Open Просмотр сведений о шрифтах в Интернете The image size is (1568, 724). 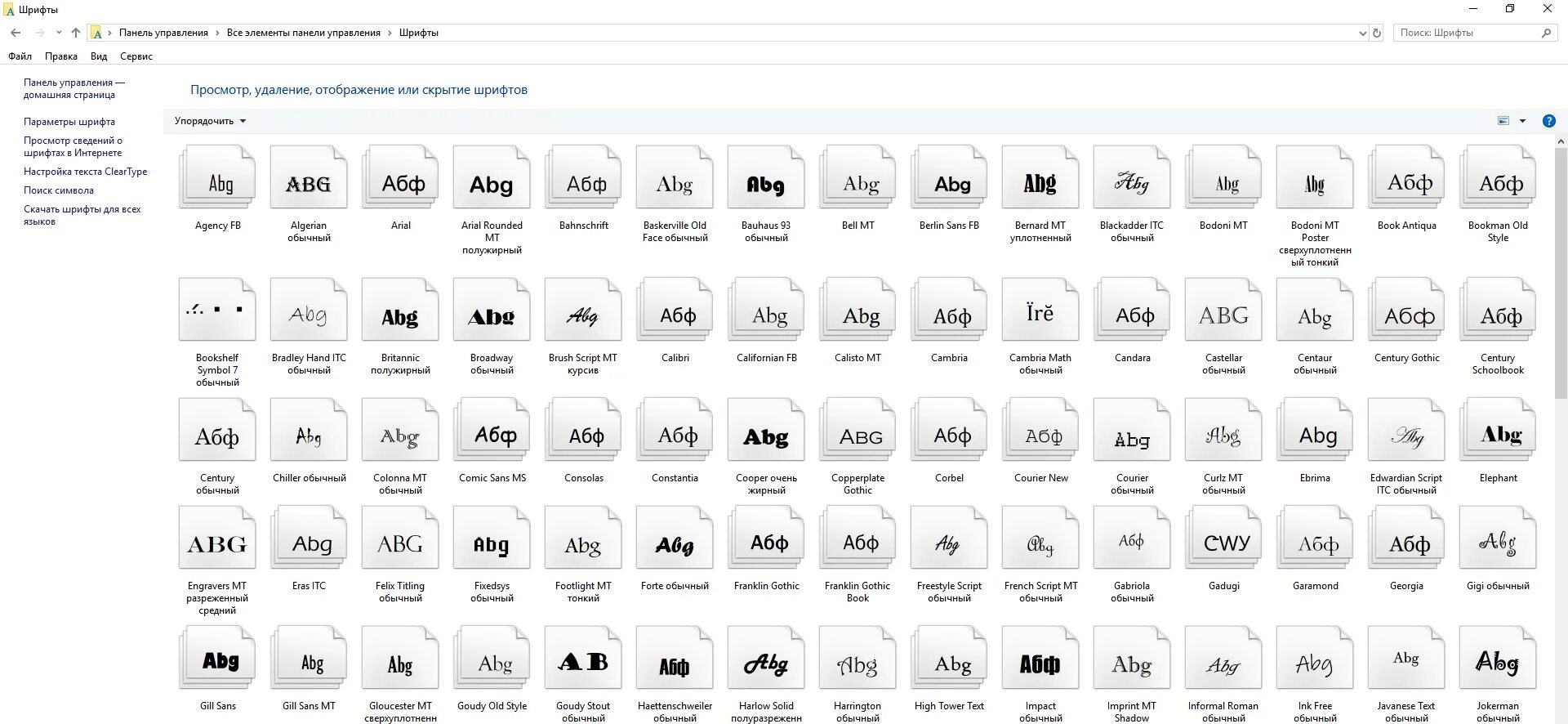coord(73,146)
